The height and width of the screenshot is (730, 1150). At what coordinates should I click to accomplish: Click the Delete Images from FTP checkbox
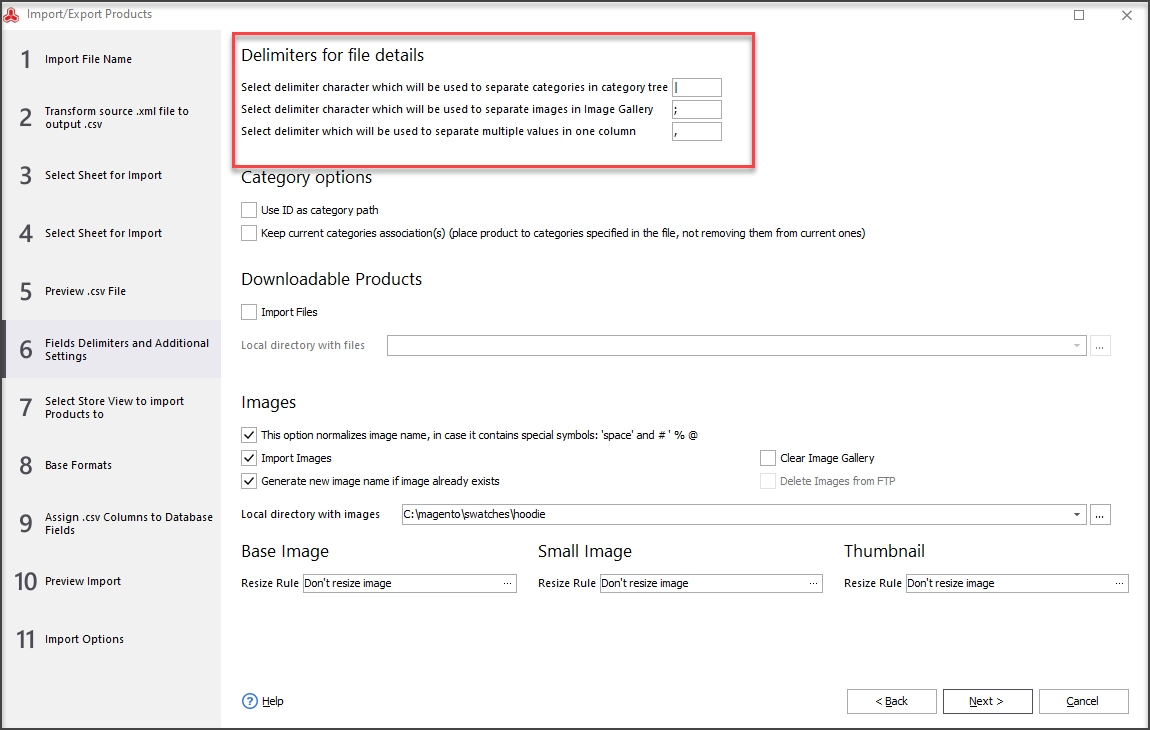768,481
